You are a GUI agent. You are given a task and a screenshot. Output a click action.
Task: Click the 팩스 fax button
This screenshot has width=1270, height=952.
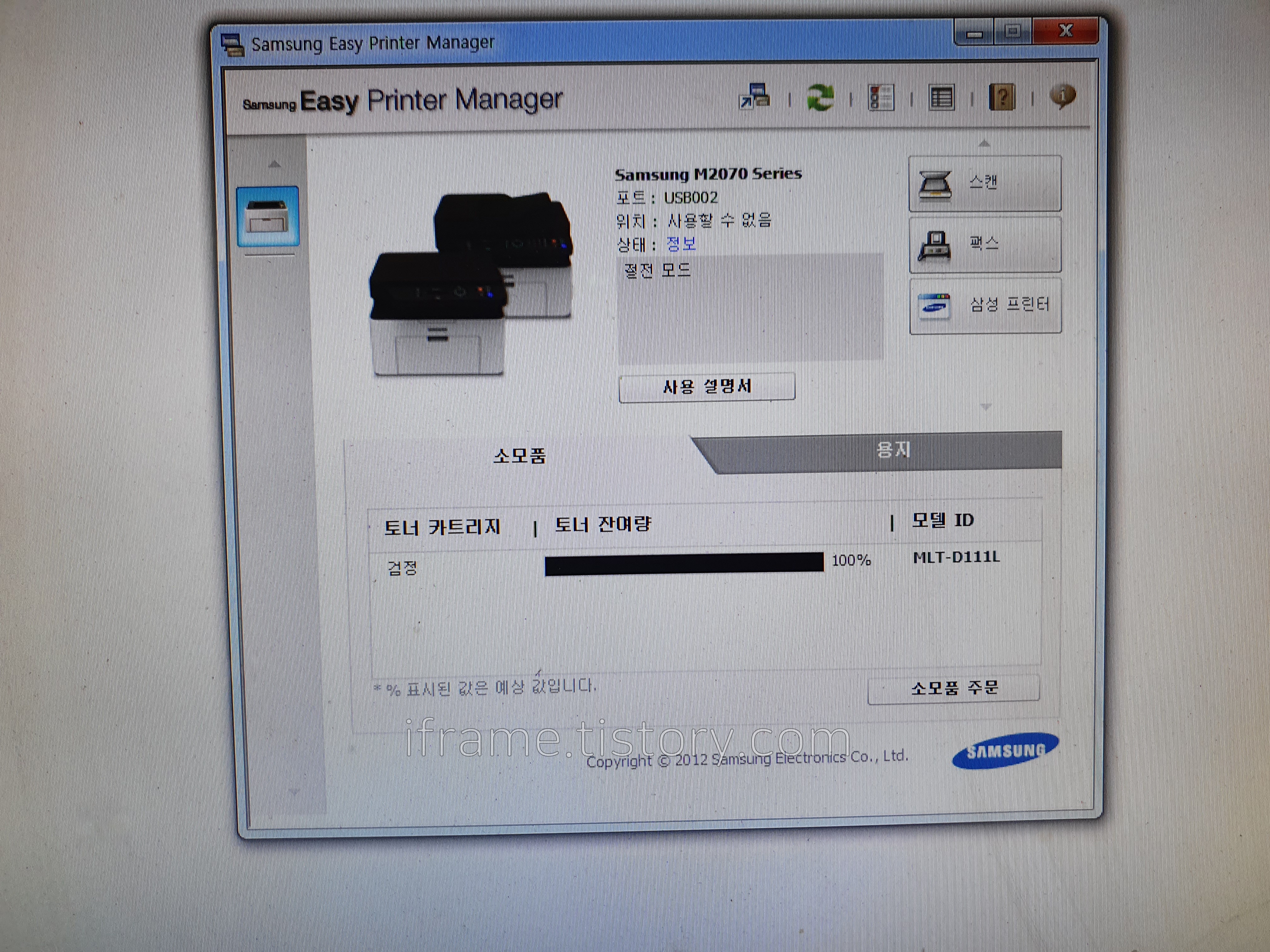click(985, 245)
